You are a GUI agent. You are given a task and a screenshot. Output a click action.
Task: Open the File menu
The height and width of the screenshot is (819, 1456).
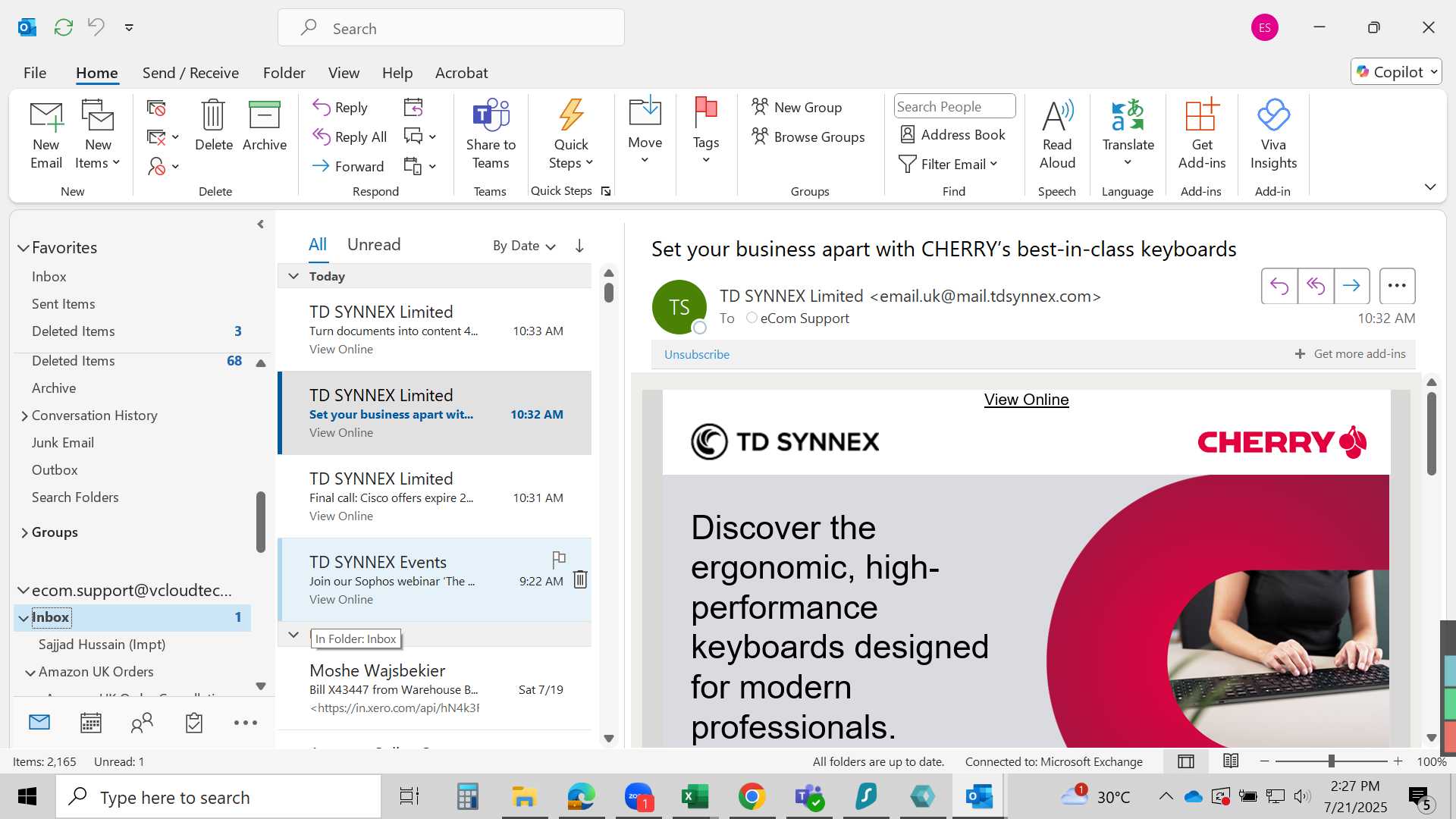(x=35, y=73)
